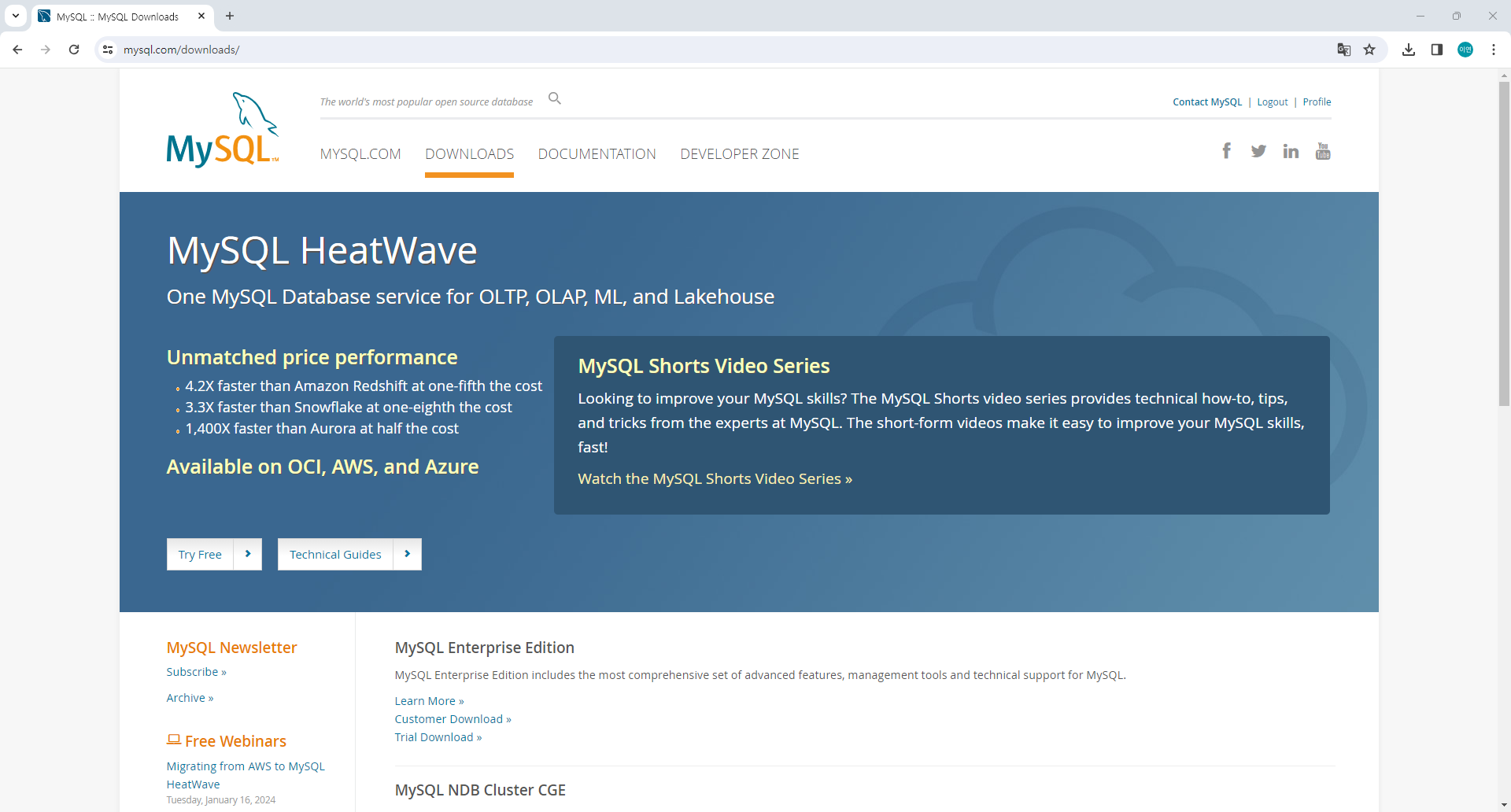The height and width of the screenshot is (812, 1511).
Task: Reload the current page
Action: click(x=74, y=50)
